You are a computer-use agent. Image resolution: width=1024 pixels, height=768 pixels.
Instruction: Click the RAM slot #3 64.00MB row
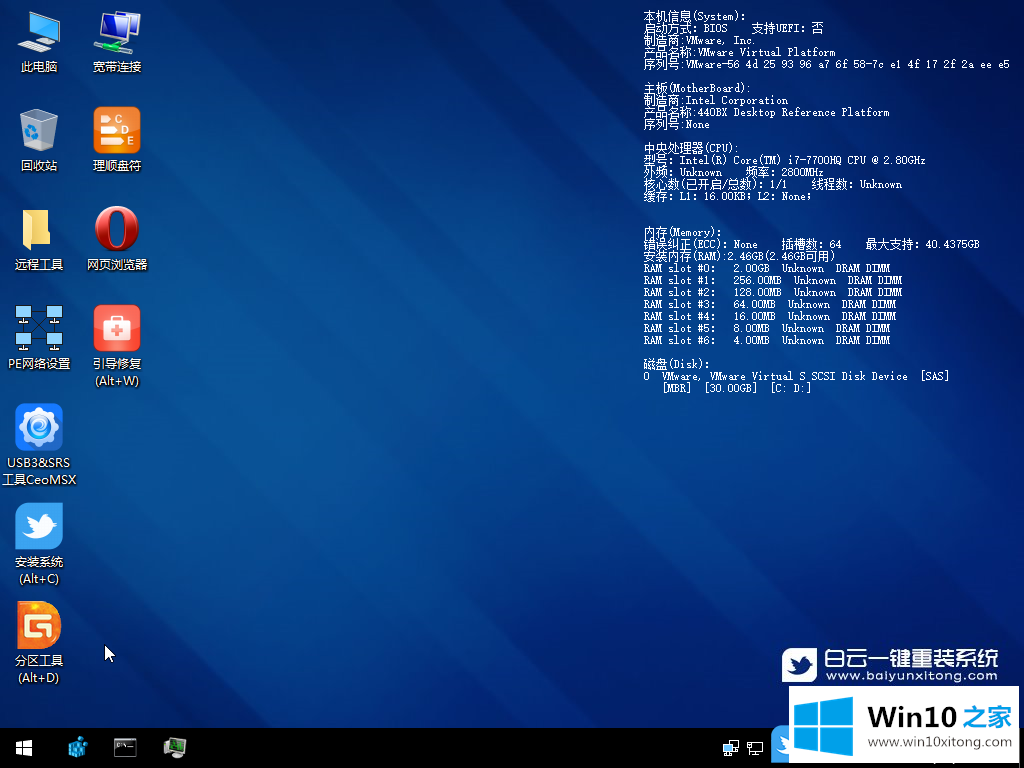[770, 304]
